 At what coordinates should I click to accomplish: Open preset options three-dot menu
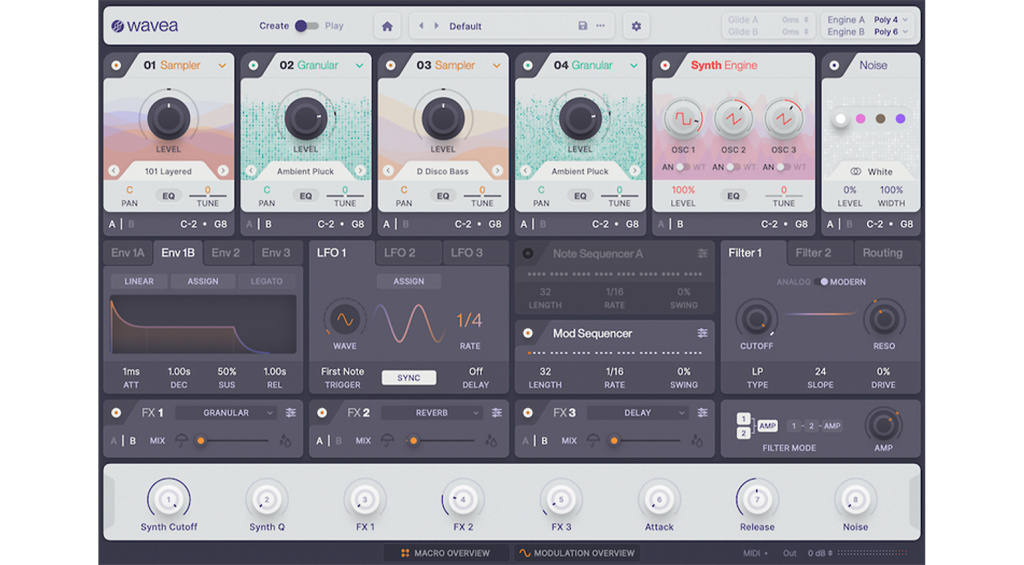point(601,26)
